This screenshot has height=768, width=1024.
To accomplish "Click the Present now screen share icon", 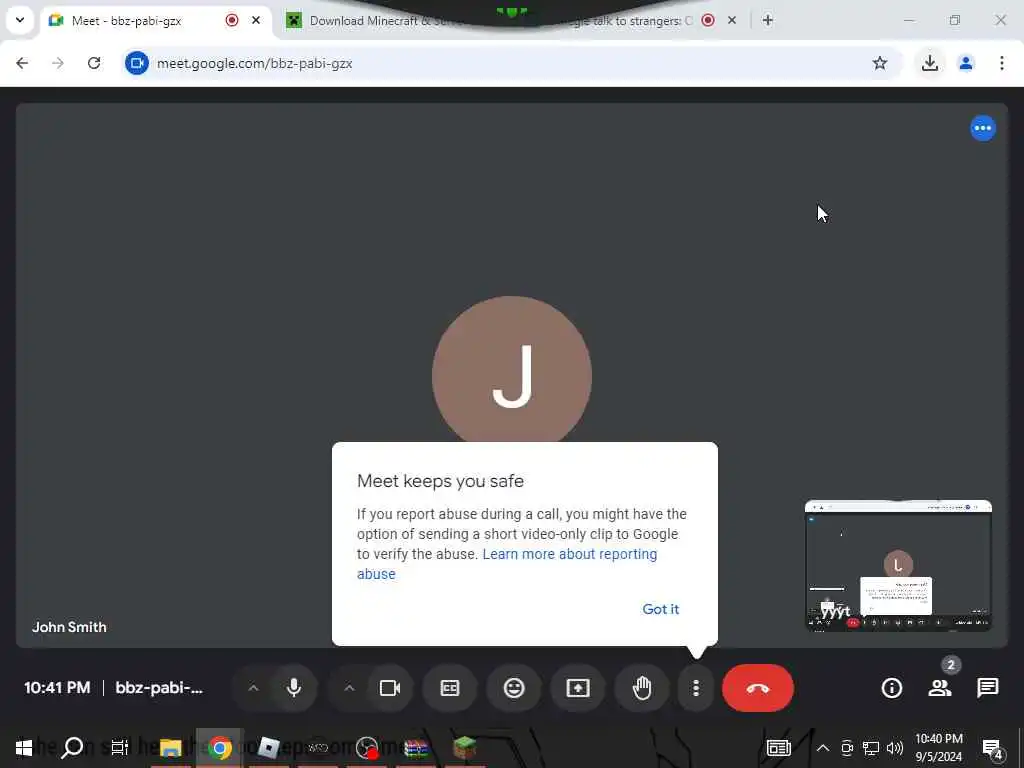I will click(x=578, y=688).
